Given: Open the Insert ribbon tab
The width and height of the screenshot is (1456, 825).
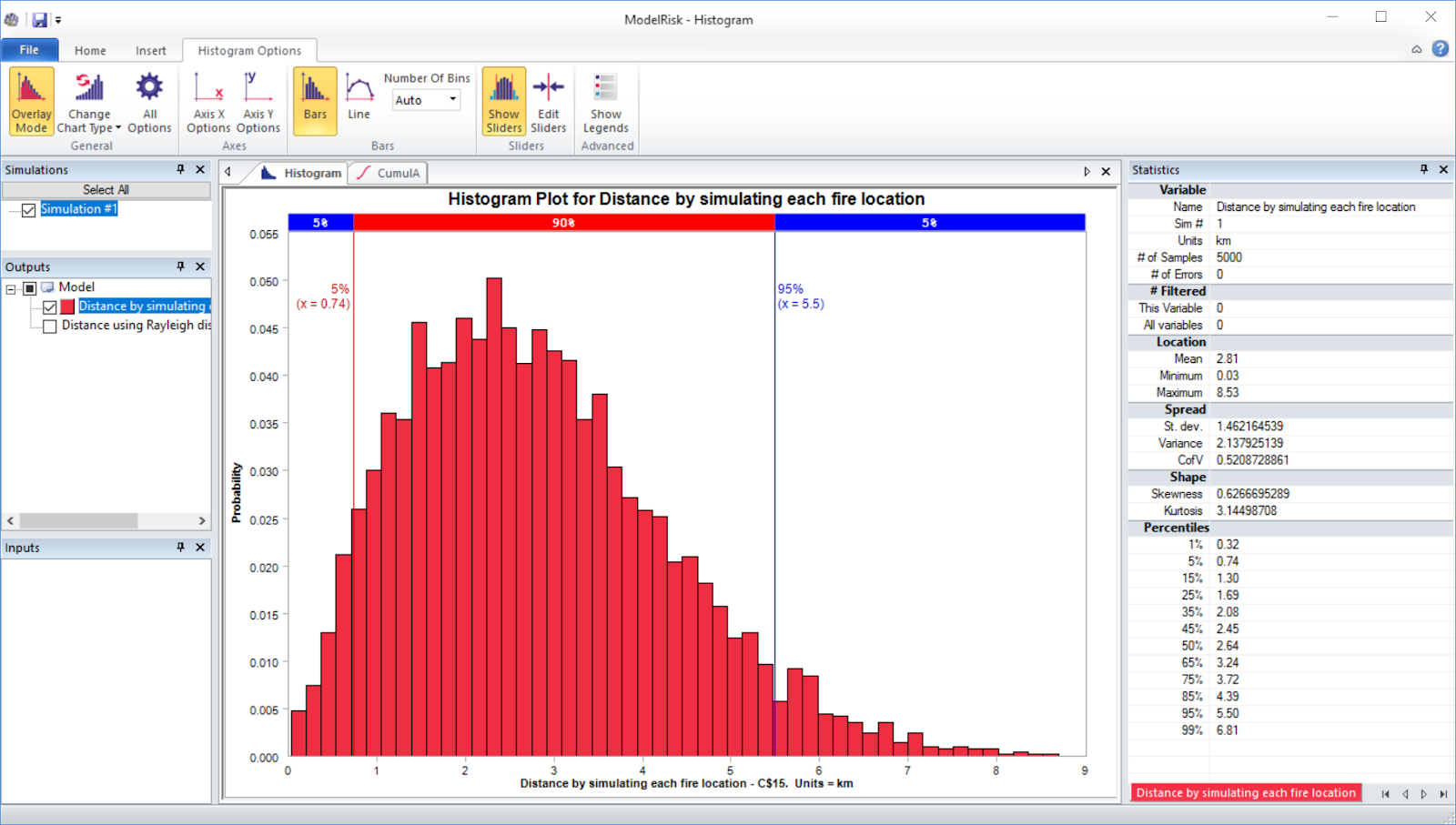Looking at the screenshot, I should point(151,50).
